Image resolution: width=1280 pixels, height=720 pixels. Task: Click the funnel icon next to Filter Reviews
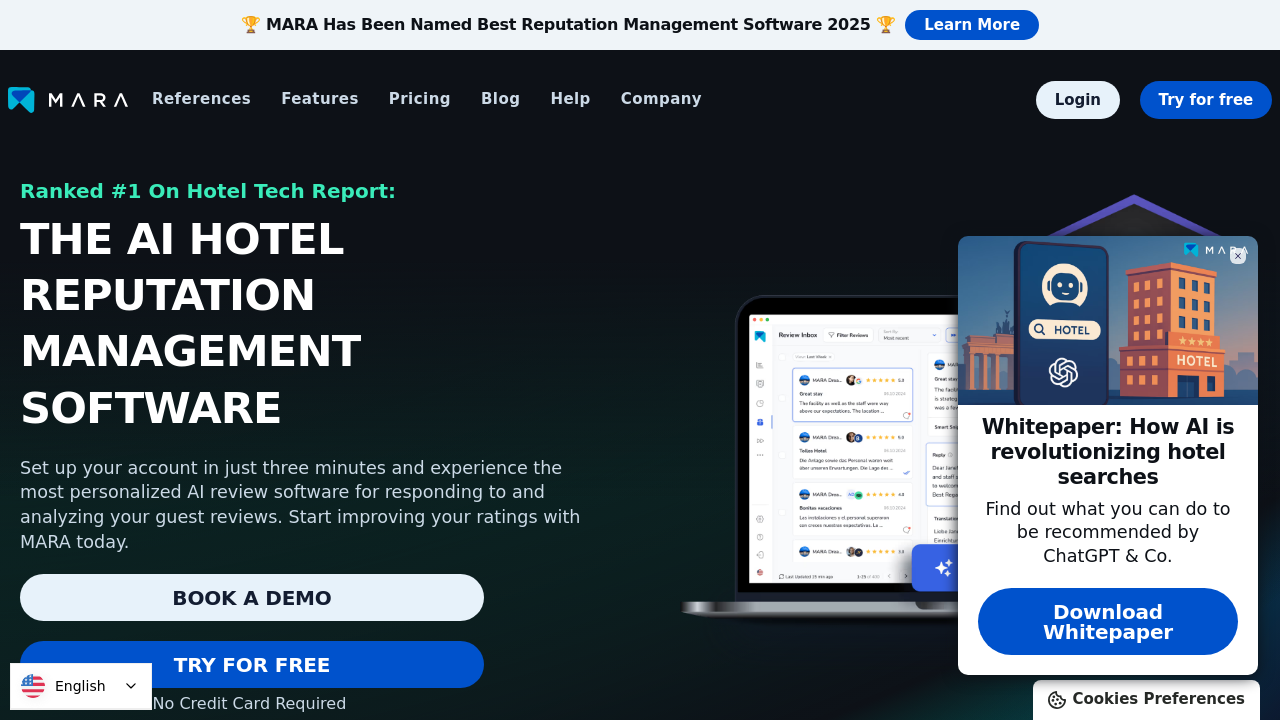[x=831, y=335]
